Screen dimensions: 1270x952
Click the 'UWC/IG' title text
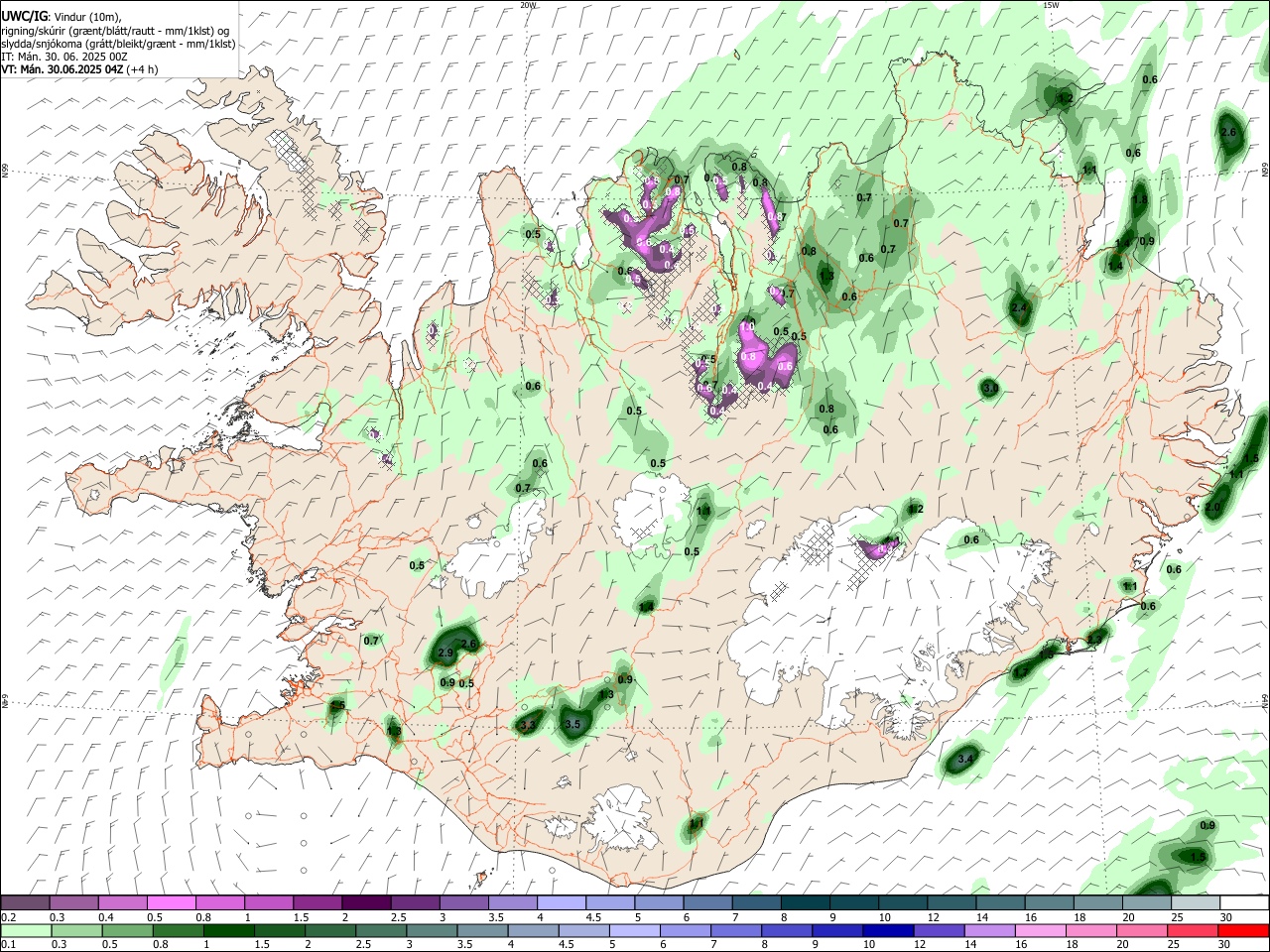24,17
